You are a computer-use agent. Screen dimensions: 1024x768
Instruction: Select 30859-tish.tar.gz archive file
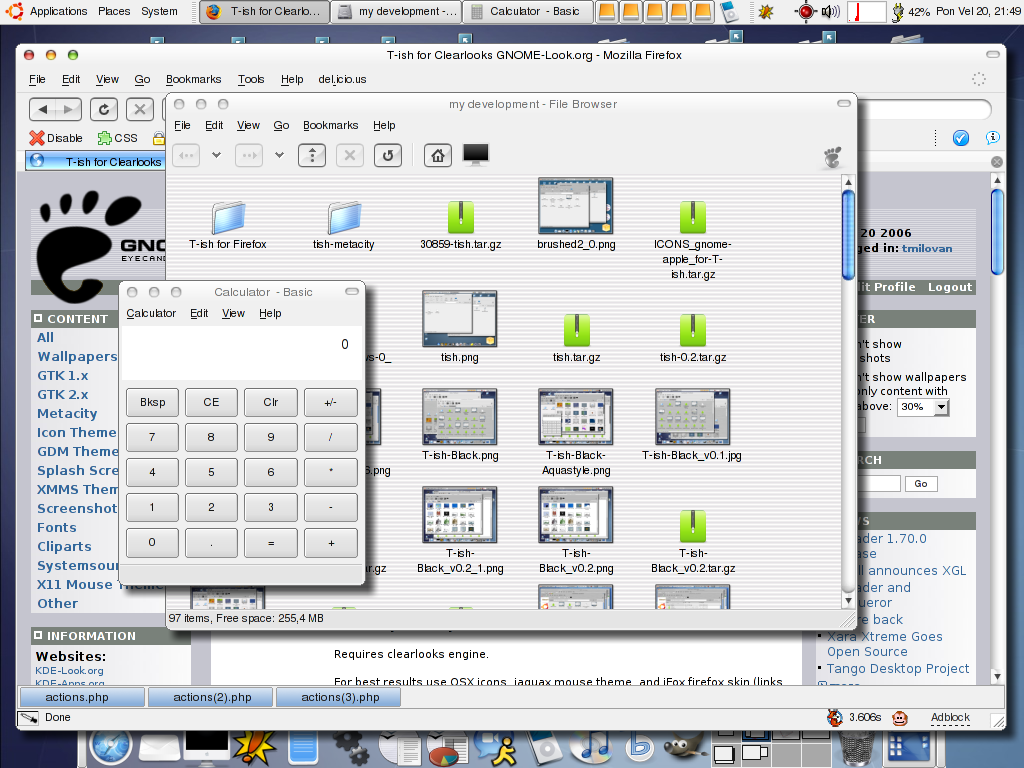(460, 225)
